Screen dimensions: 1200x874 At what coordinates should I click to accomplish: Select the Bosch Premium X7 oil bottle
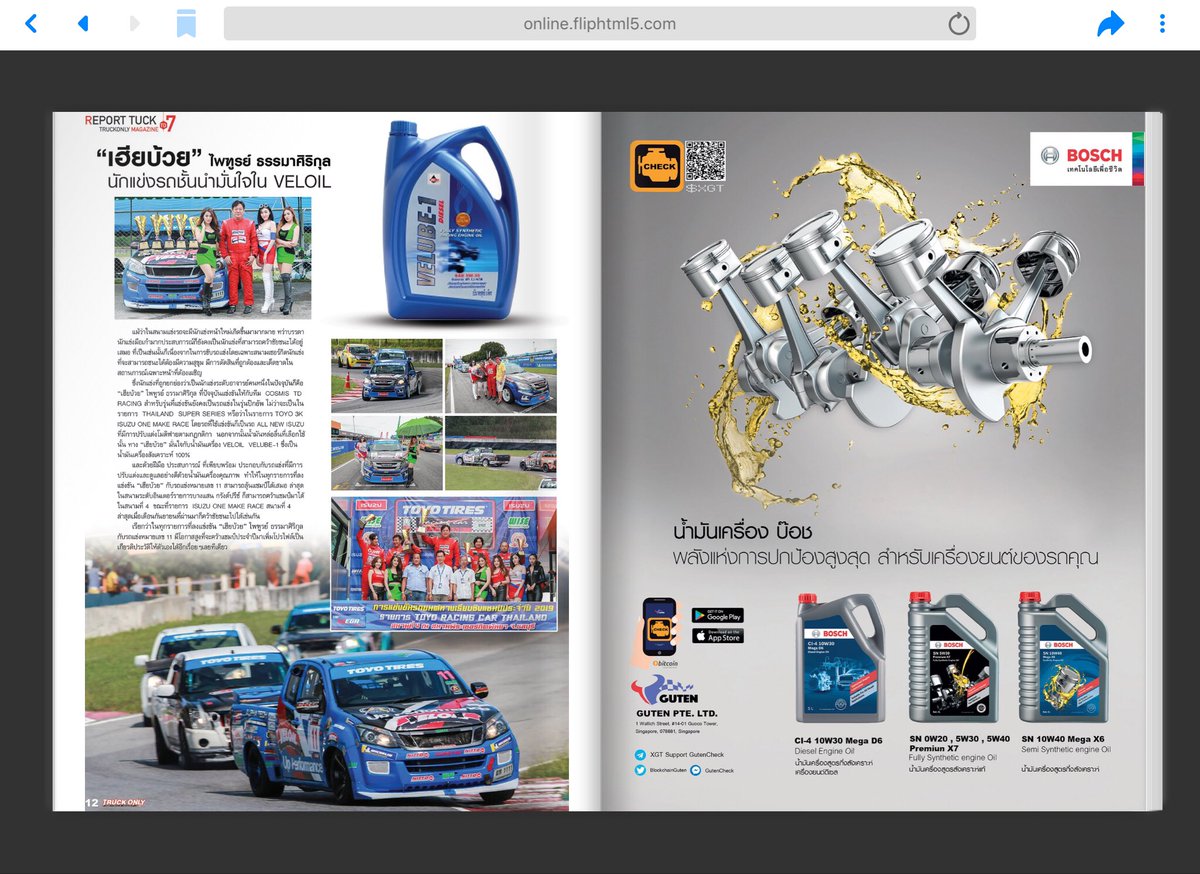(953, 657)
